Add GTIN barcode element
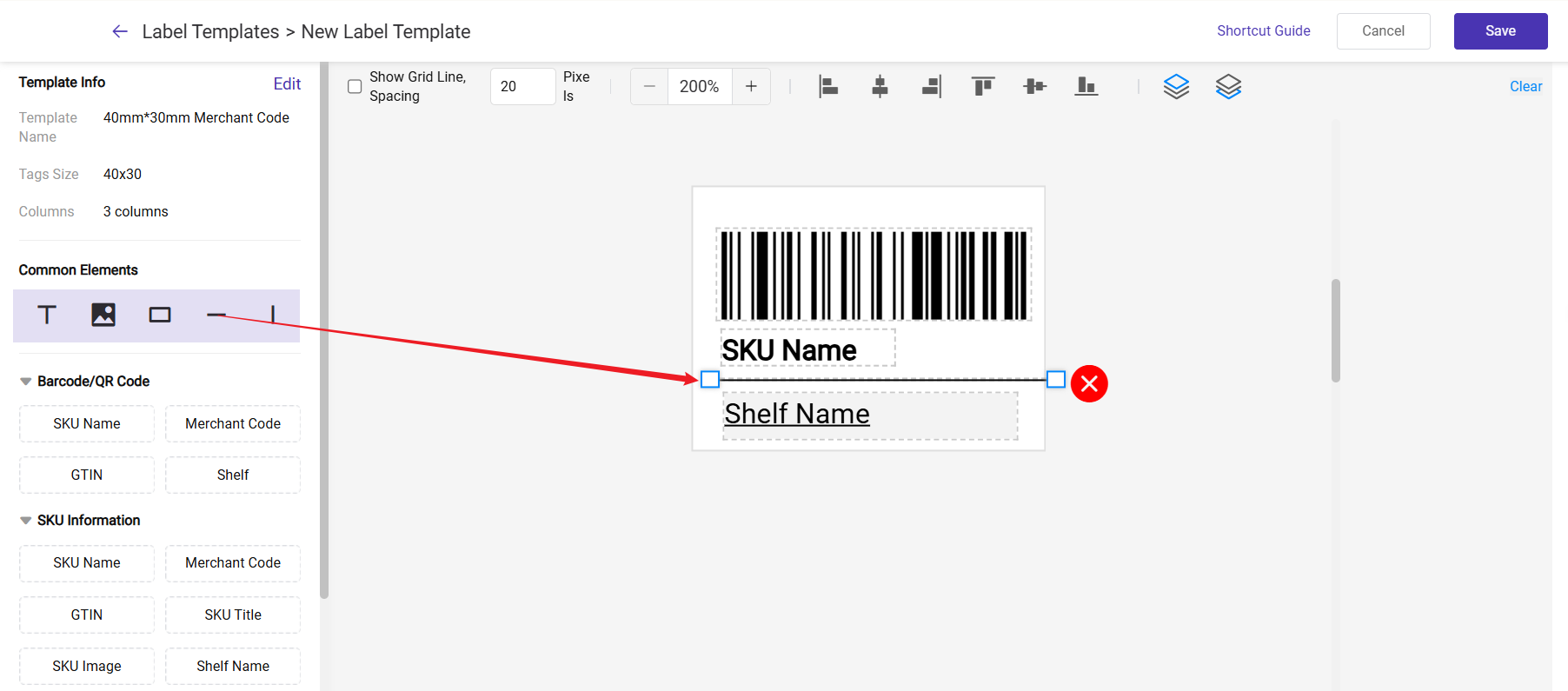 tap(87, 475)
